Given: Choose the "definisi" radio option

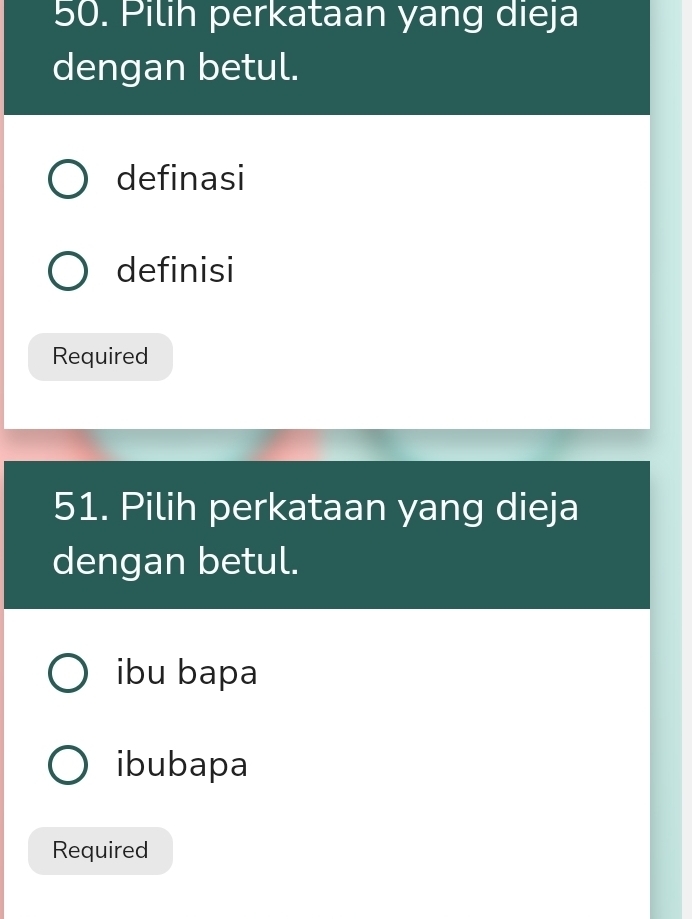Looking at the screenshot, I should pyautogui.click(x=68, y=271).
